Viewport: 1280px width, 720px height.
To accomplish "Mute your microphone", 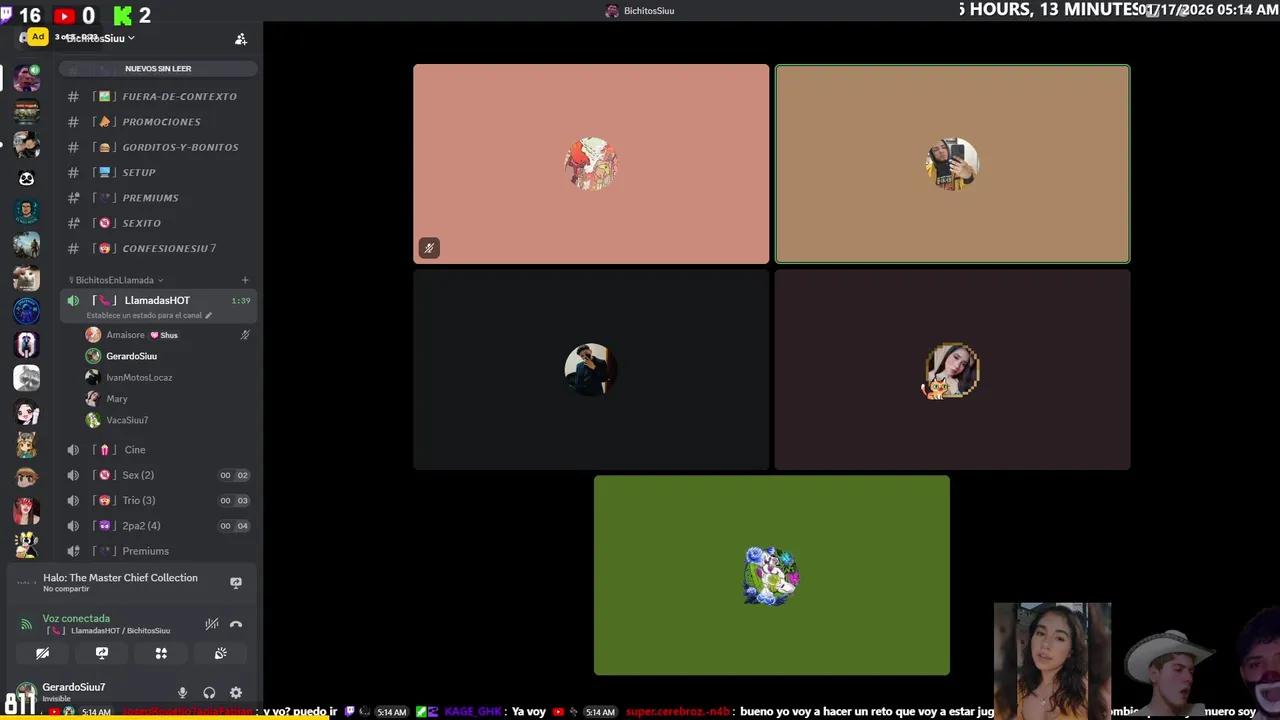I will click(x=182, y=692).
